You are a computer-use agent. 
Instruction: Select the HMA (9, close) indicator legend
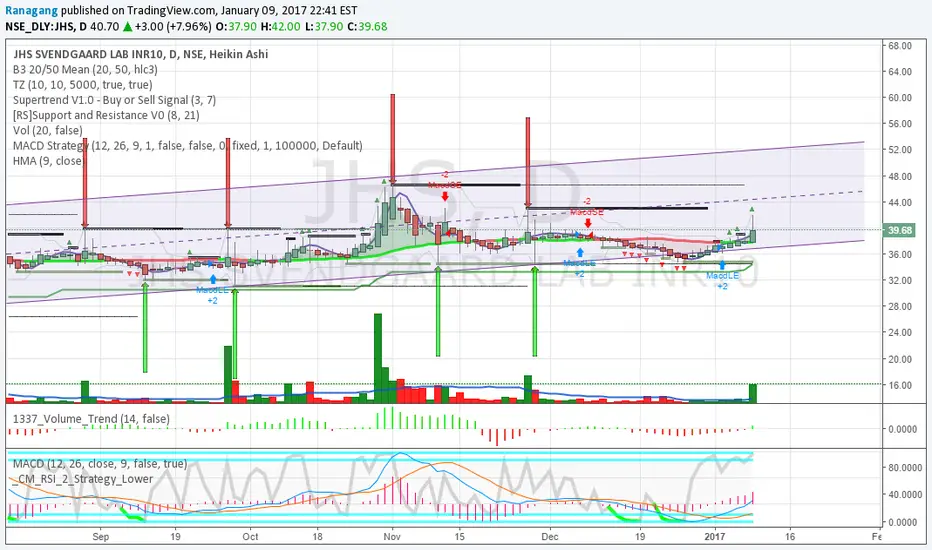click(x=49, y=161)
